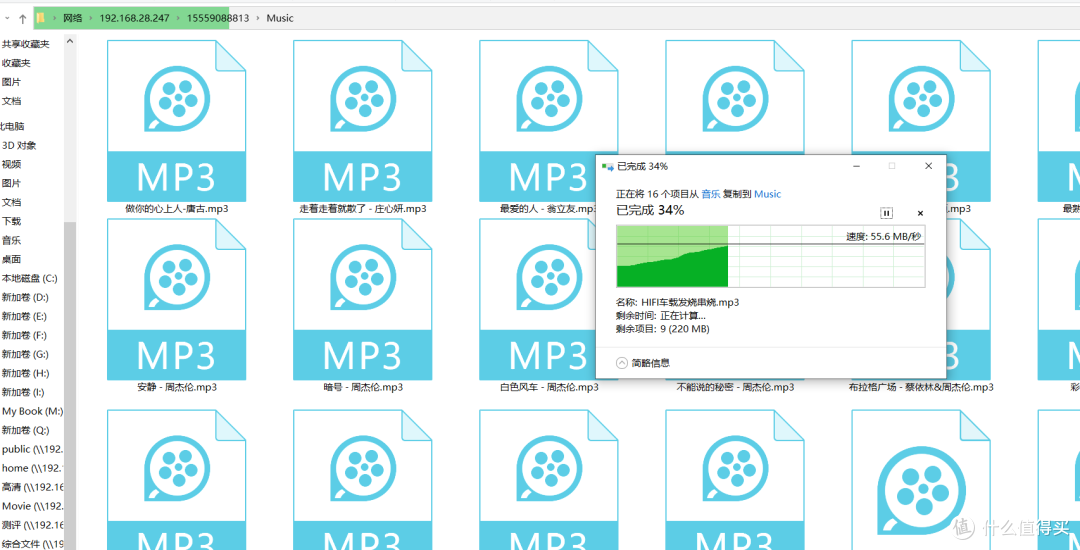Cancel the copy with the small X
The height and width of the screenshot is (550, 1080).
(920, 213)
